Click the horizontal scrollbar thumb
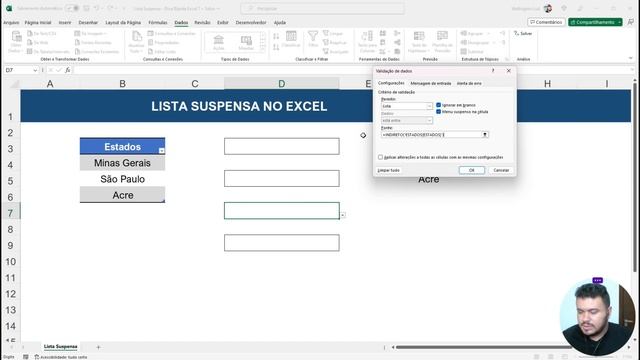Image resolution: width=640 pixels, height=360 pixels. coord(484,347)
